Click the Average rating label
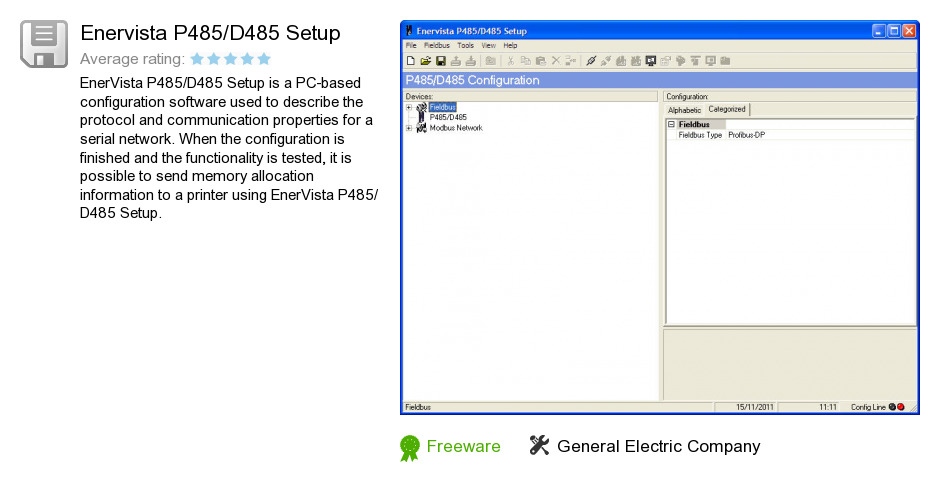940x492 pixels. [132, 59]
